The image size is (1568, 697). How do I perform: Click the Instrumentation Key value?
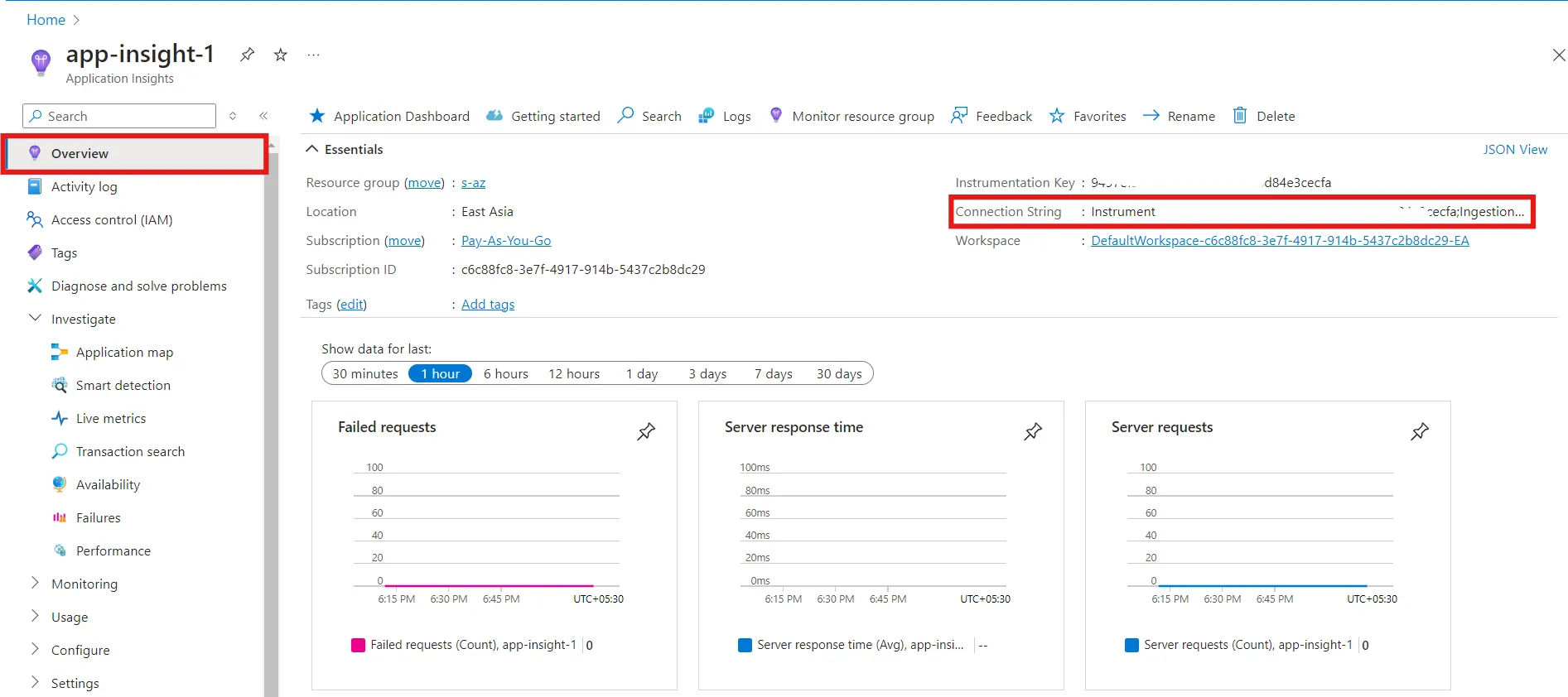coord(1211,183)
